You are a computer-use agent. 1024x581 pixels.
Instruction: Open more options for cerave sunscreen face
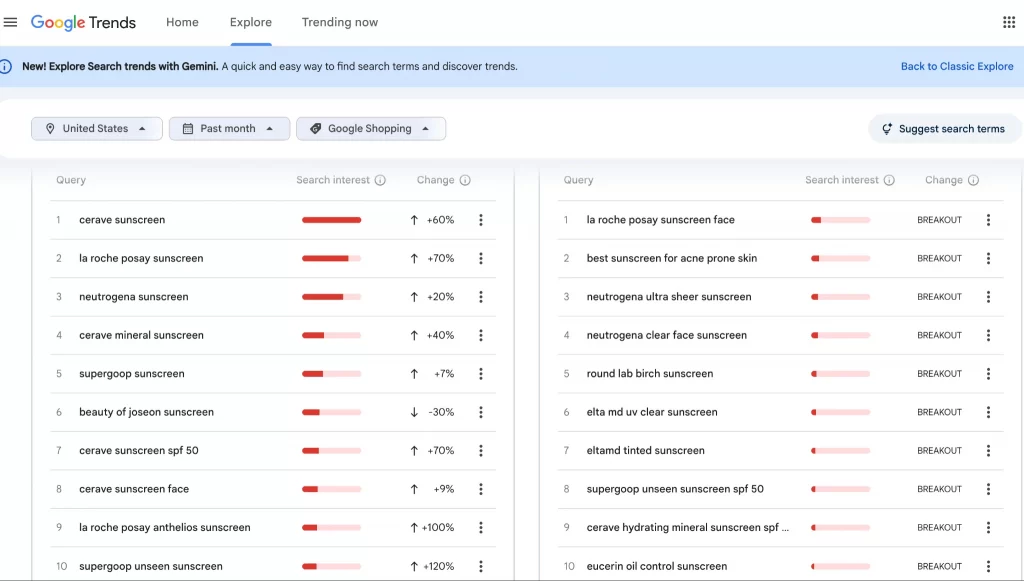click(x=481, y=489)
